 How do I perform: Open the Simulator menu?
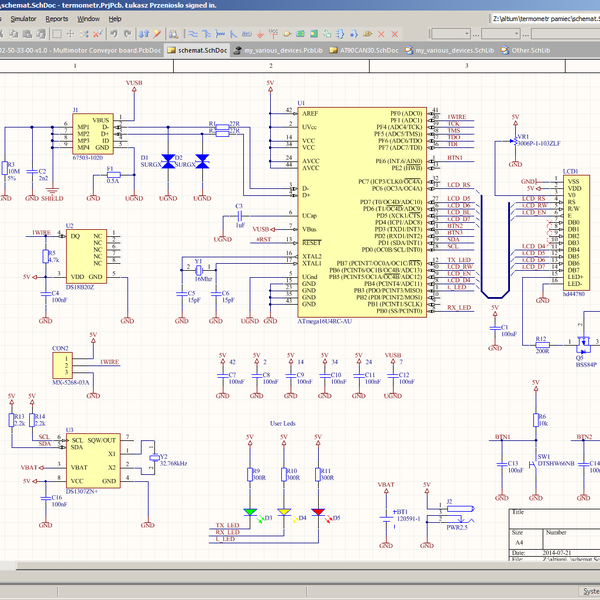tap(23, 18)
